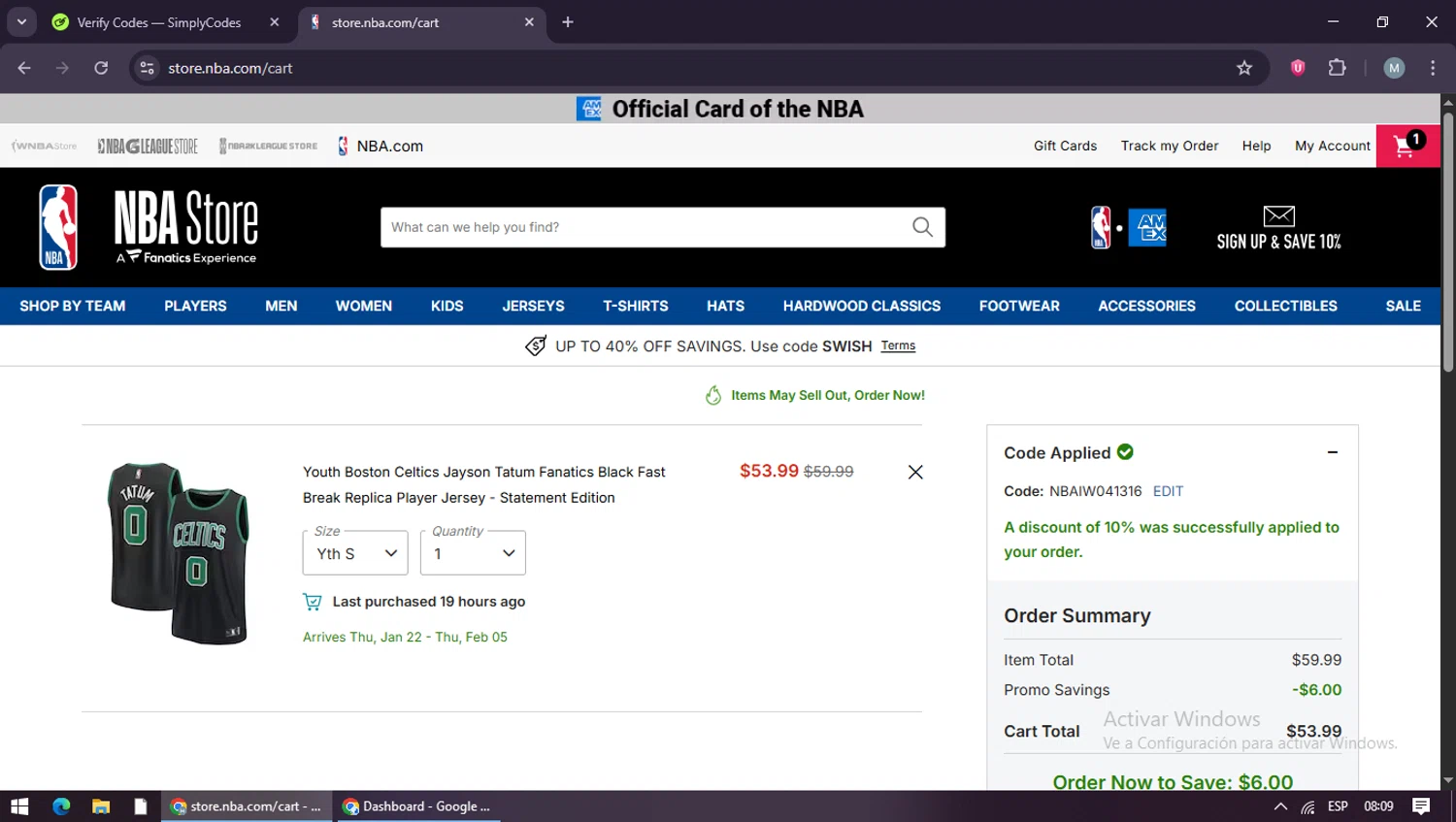Screen dimensions: 1456x822
Task: Open File Explorer from taskbar
Action: click(x=101, y=806)
